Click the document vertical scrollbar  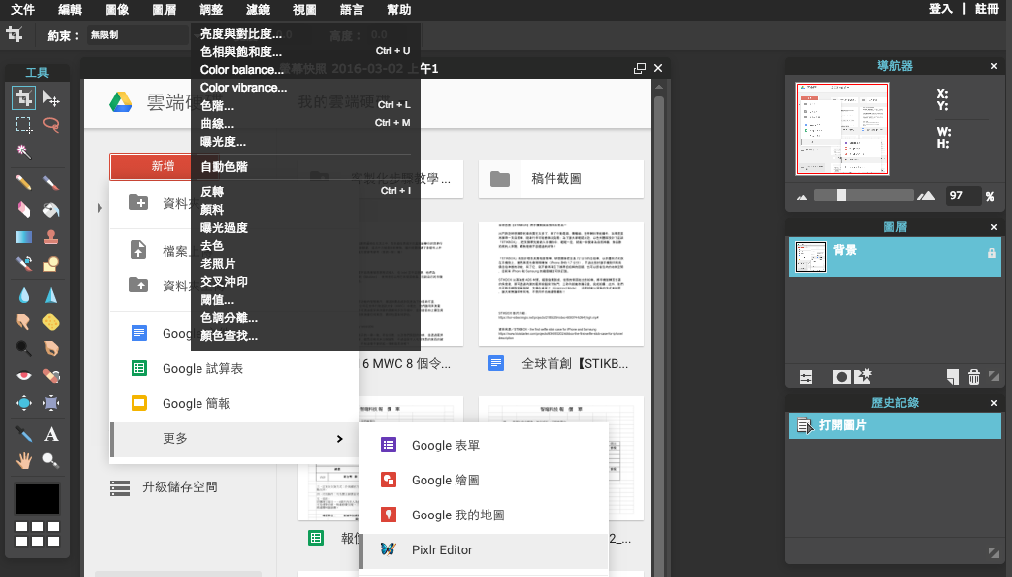tap(659, 329)
